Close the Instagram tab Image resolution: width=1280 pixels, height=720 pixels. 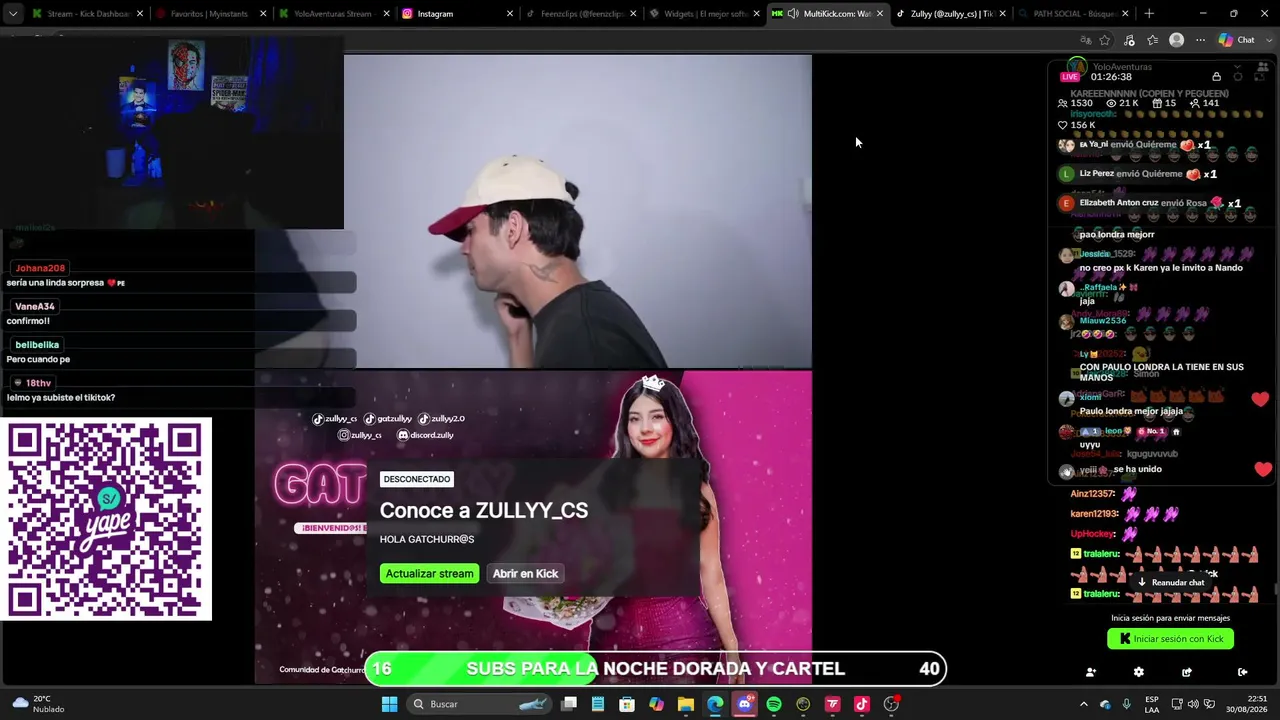coord(510,14)
